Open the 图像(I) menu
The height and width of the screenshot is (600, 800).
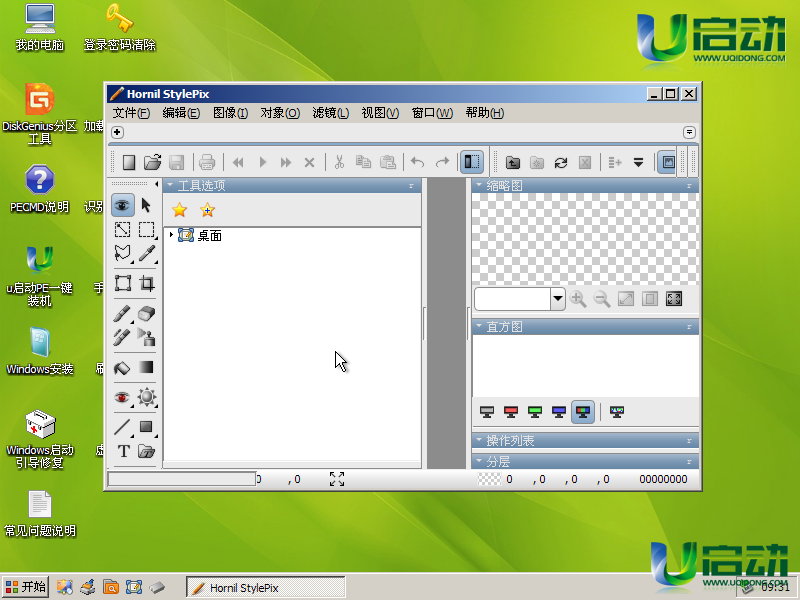(230, 113)
